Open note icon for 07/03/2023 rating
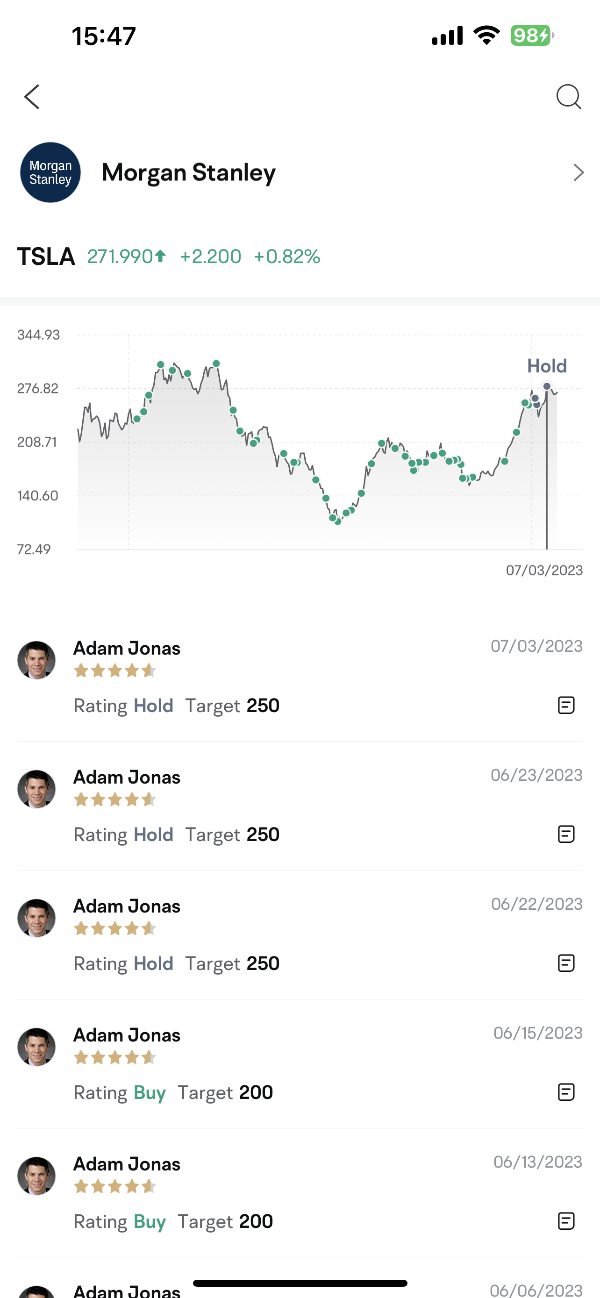Image resolution: width=600 pixels, height=1298 pixels. (566, 706)
